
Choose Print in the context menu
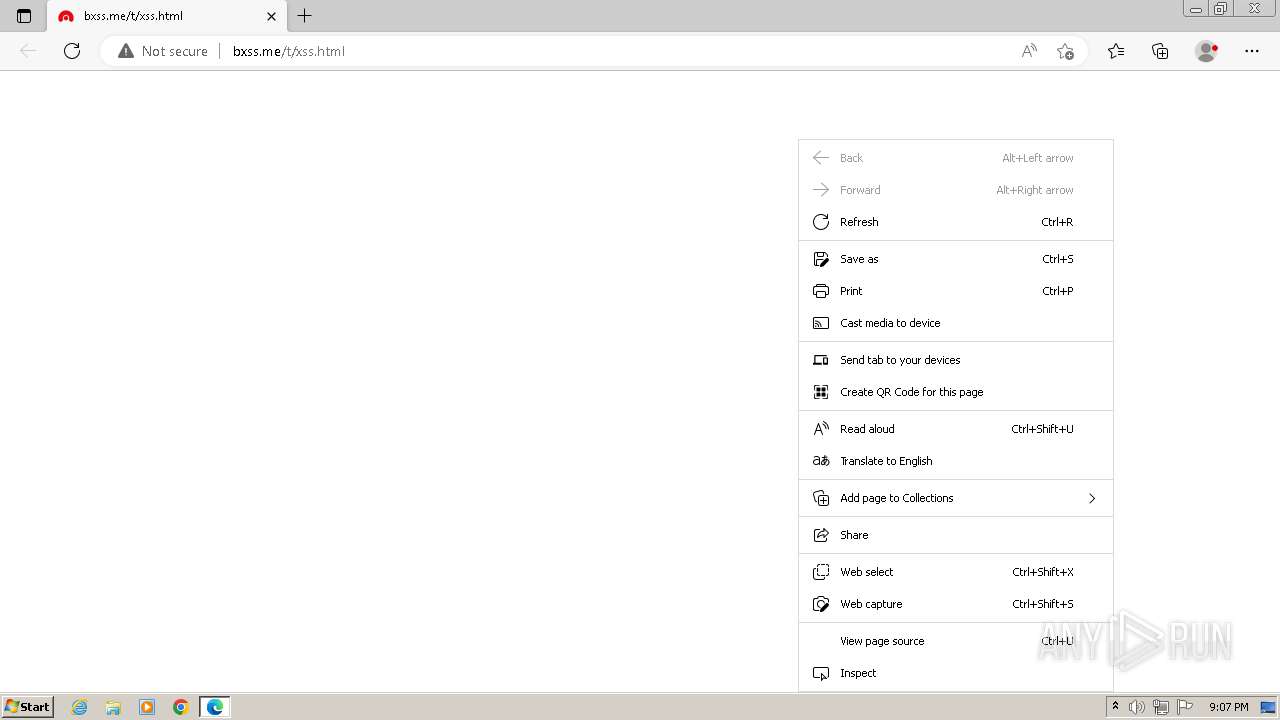pyautogui.click(x=956, y=291)
